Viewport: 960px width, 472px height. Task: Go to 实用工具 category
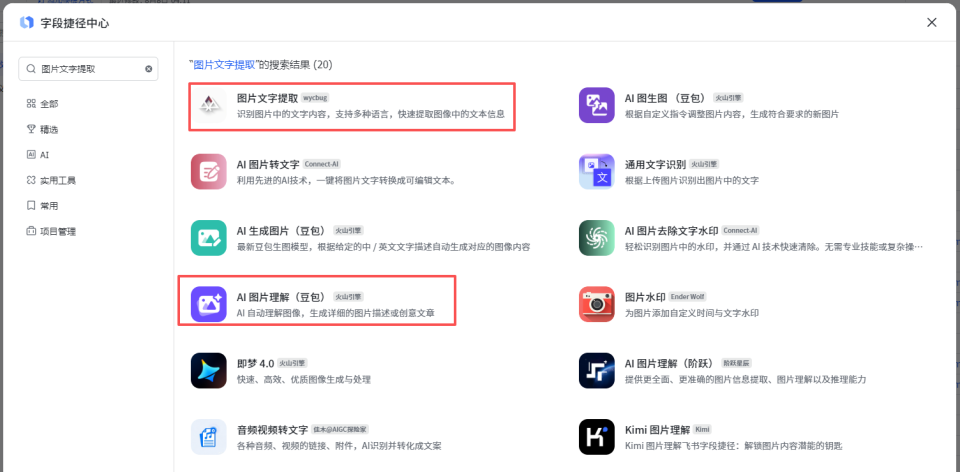pyautogui.click(x=57, y=181)
